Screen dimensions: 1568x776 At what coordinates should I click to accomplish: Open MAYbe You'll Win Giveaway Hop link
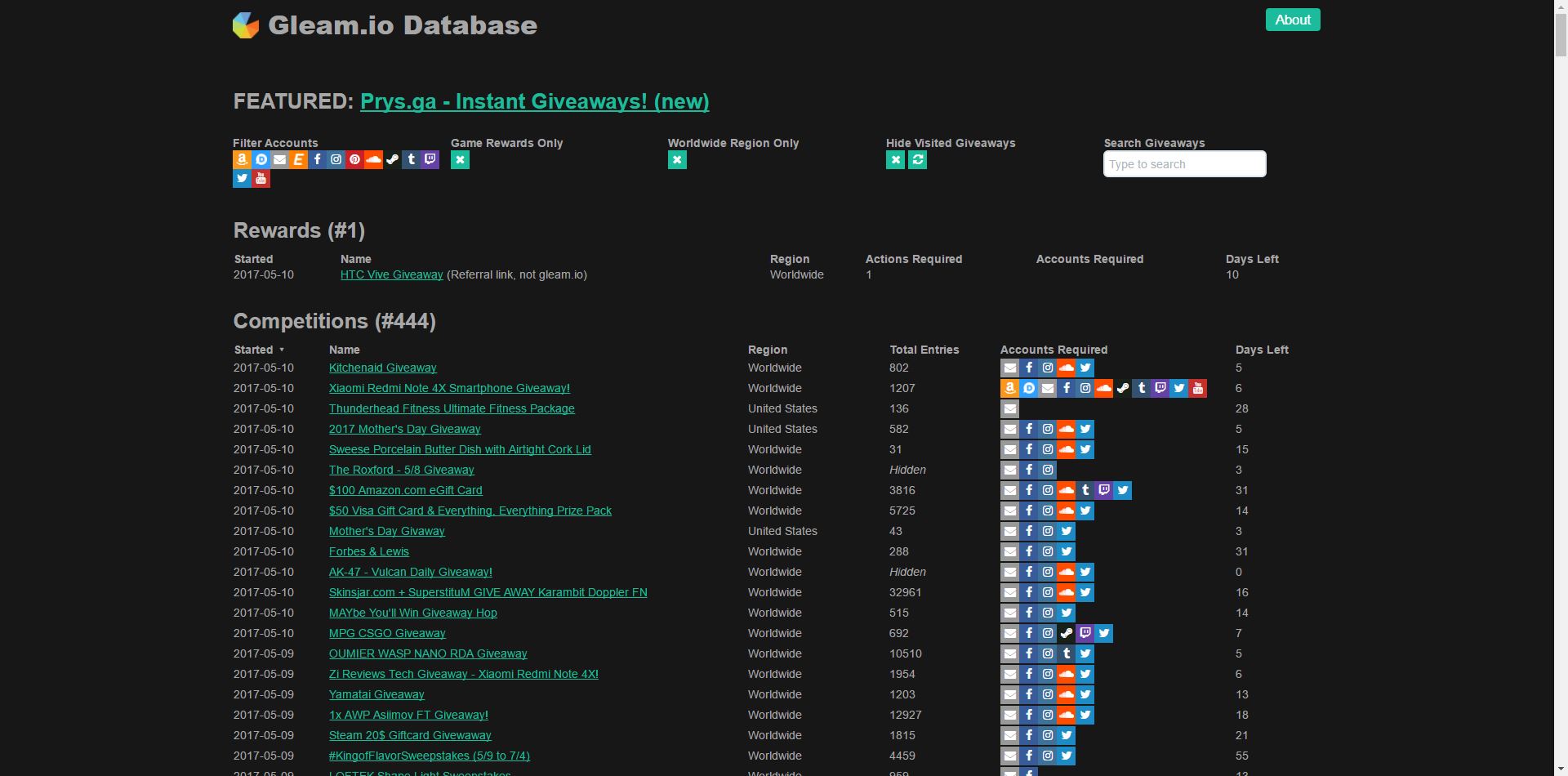pos(412,613)
